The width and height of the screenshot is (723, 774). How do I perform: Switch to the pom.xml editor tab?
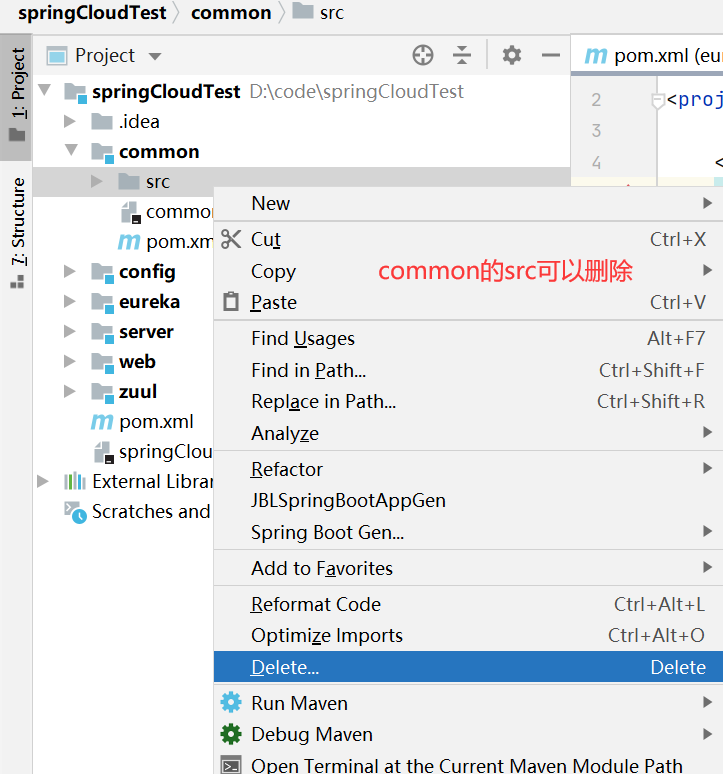[649, 55]
